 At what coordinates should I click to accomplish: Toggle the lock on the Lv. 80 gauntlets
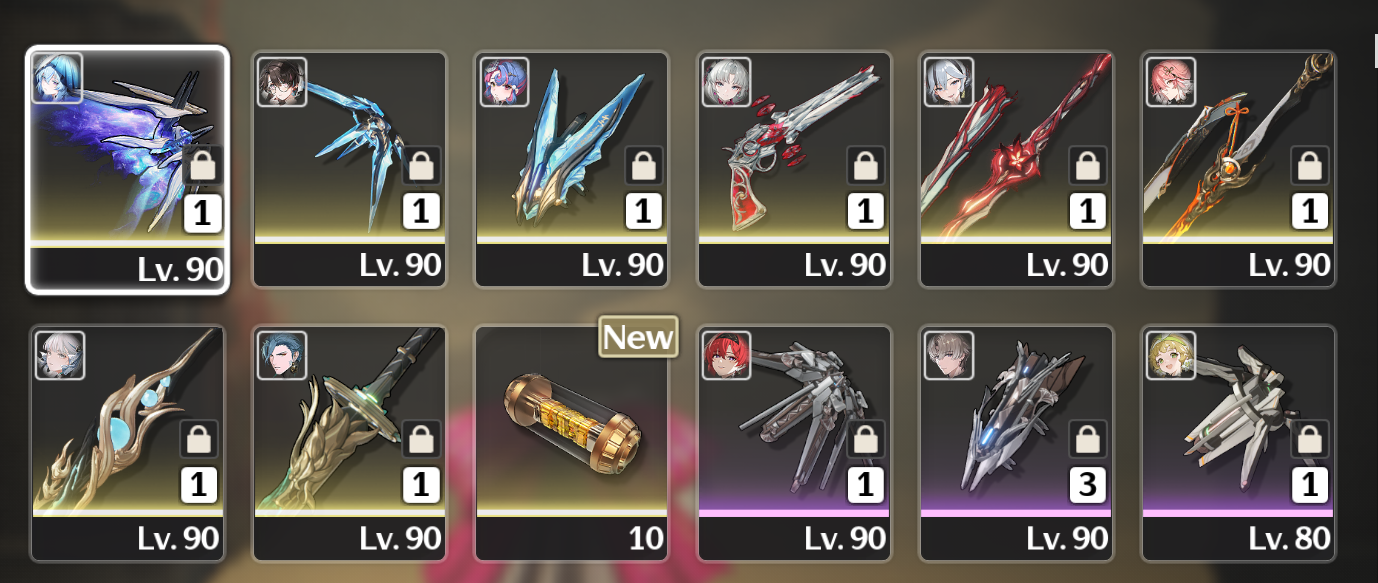coord(1310,439)
